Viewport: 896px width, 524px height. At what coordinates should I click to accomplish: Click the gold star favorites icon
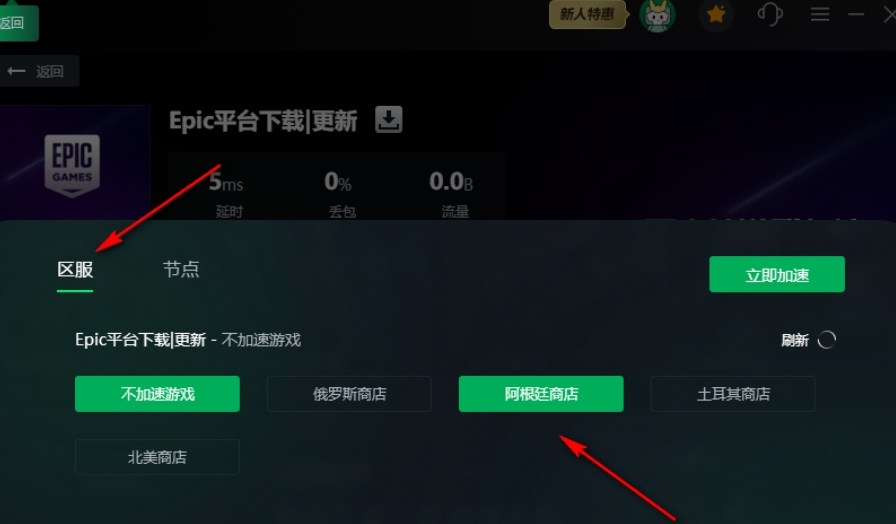click(716, 14)
